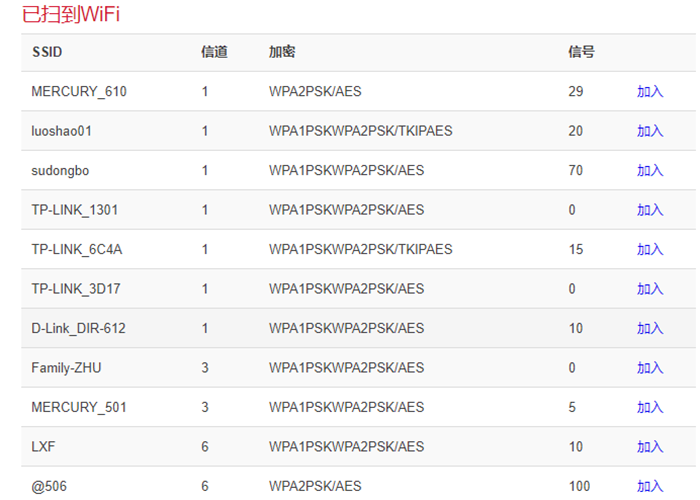This screenshot has height=500, width=700.
Task: Click 加入 next to D-Link_DIR-612
Action: 650,328
